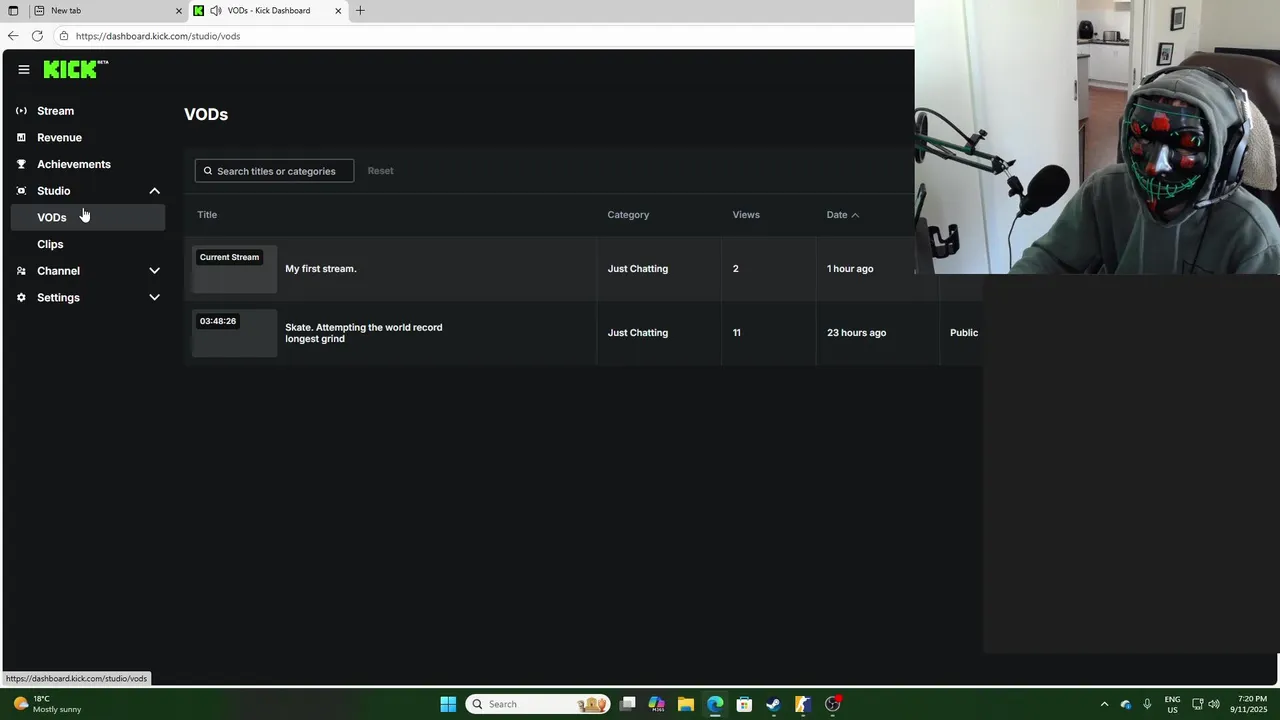This screenshot has height=720, width=1280.
Task: Click the browser back arrow
Action: pos(13,36)
